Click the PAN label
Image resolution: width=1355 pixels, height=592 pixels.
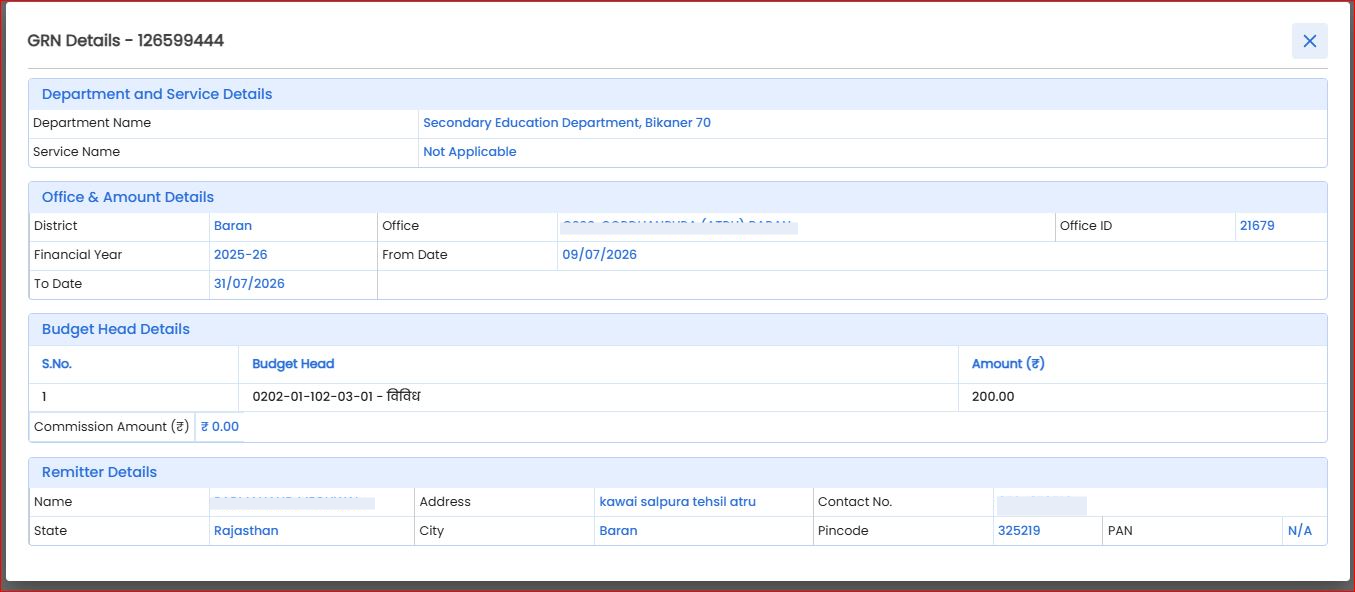[1120, 531]
